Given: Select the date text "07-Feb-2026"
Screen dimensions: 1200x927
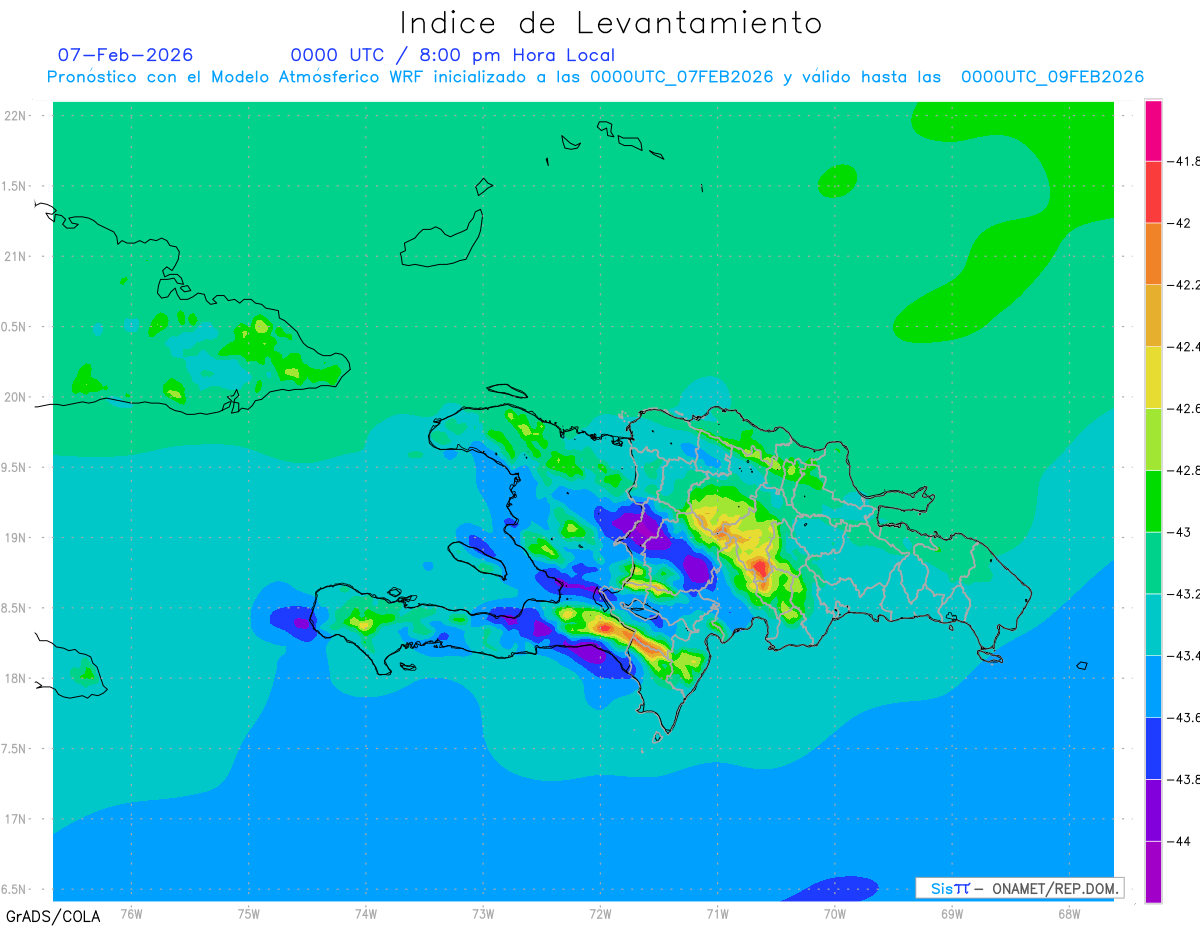Looking at the screenshot, I should (x=125, y=55).
